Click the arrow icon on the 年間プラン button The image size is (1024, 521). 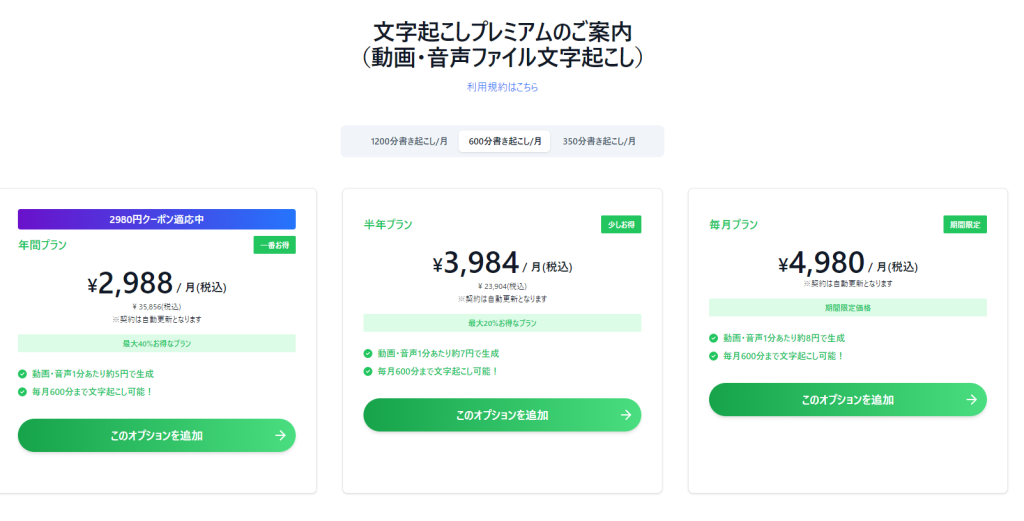[280, 435]
